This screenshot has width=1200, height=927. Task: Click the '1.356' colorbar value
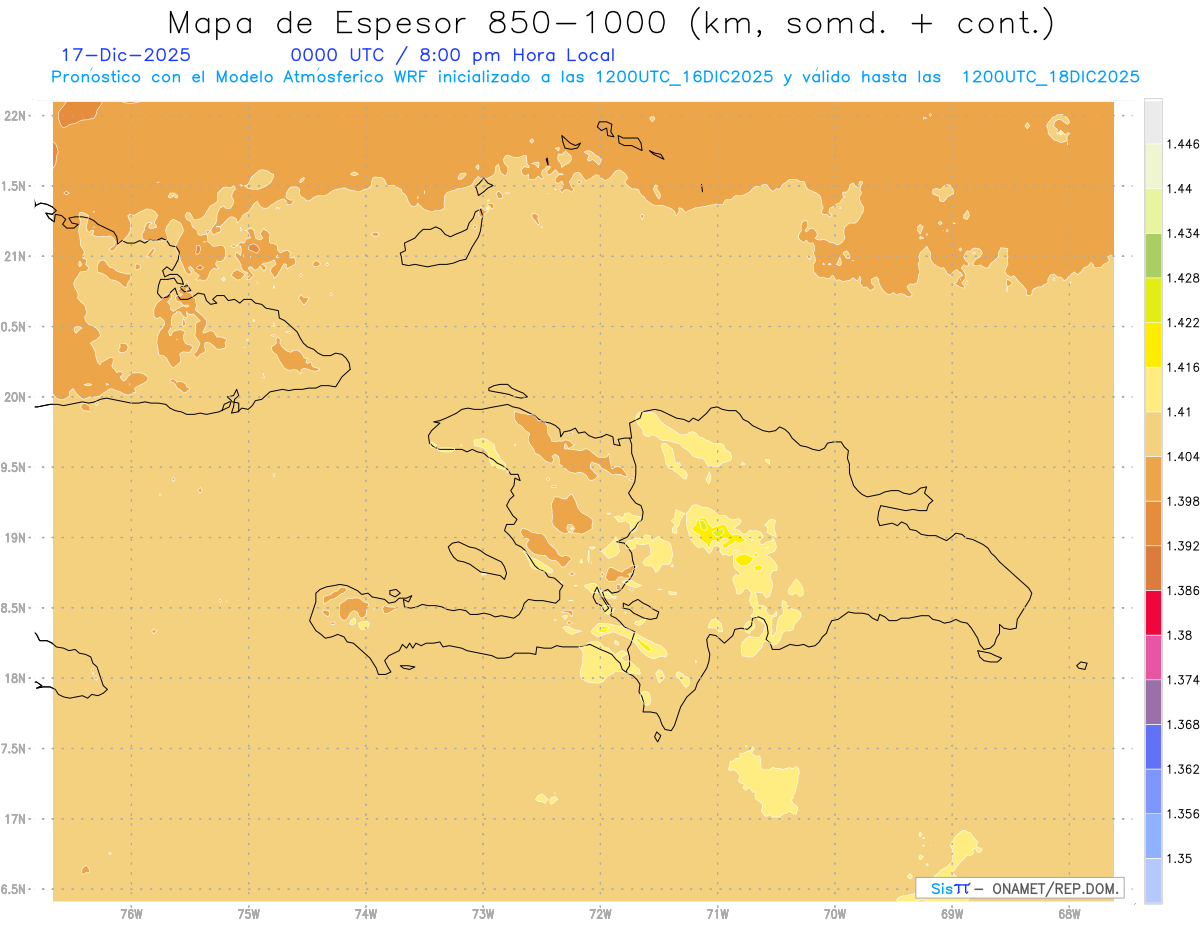1183,814
